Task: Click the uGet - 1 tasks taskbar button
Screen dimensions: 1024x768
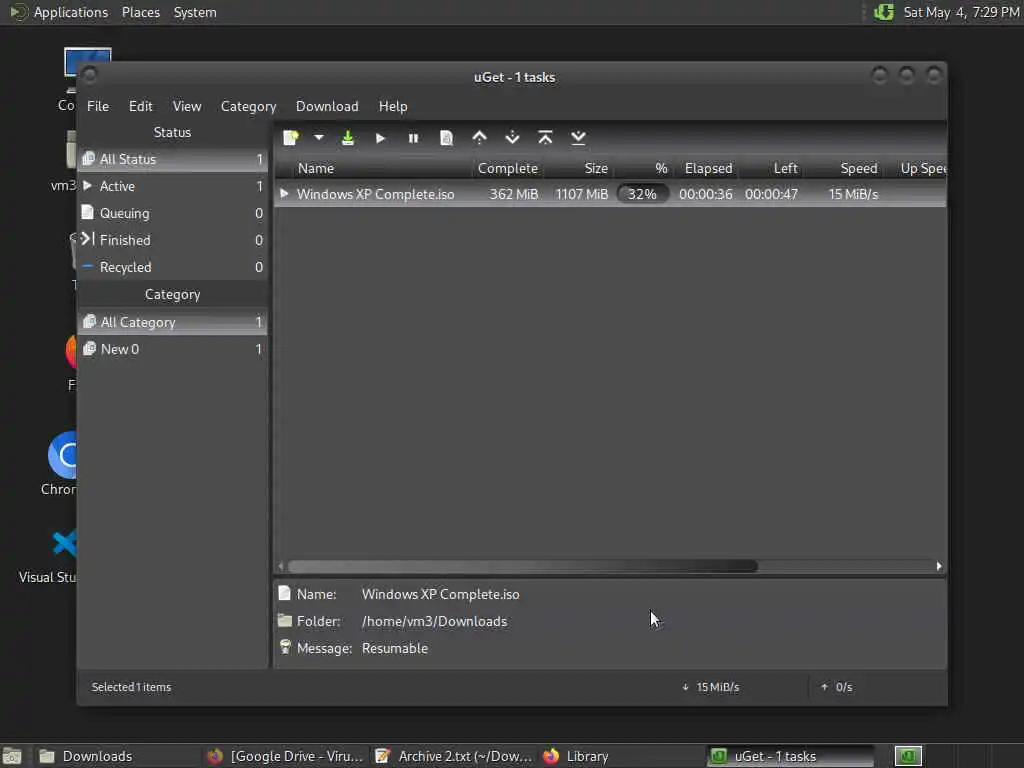Action: [x=790, y=756]
